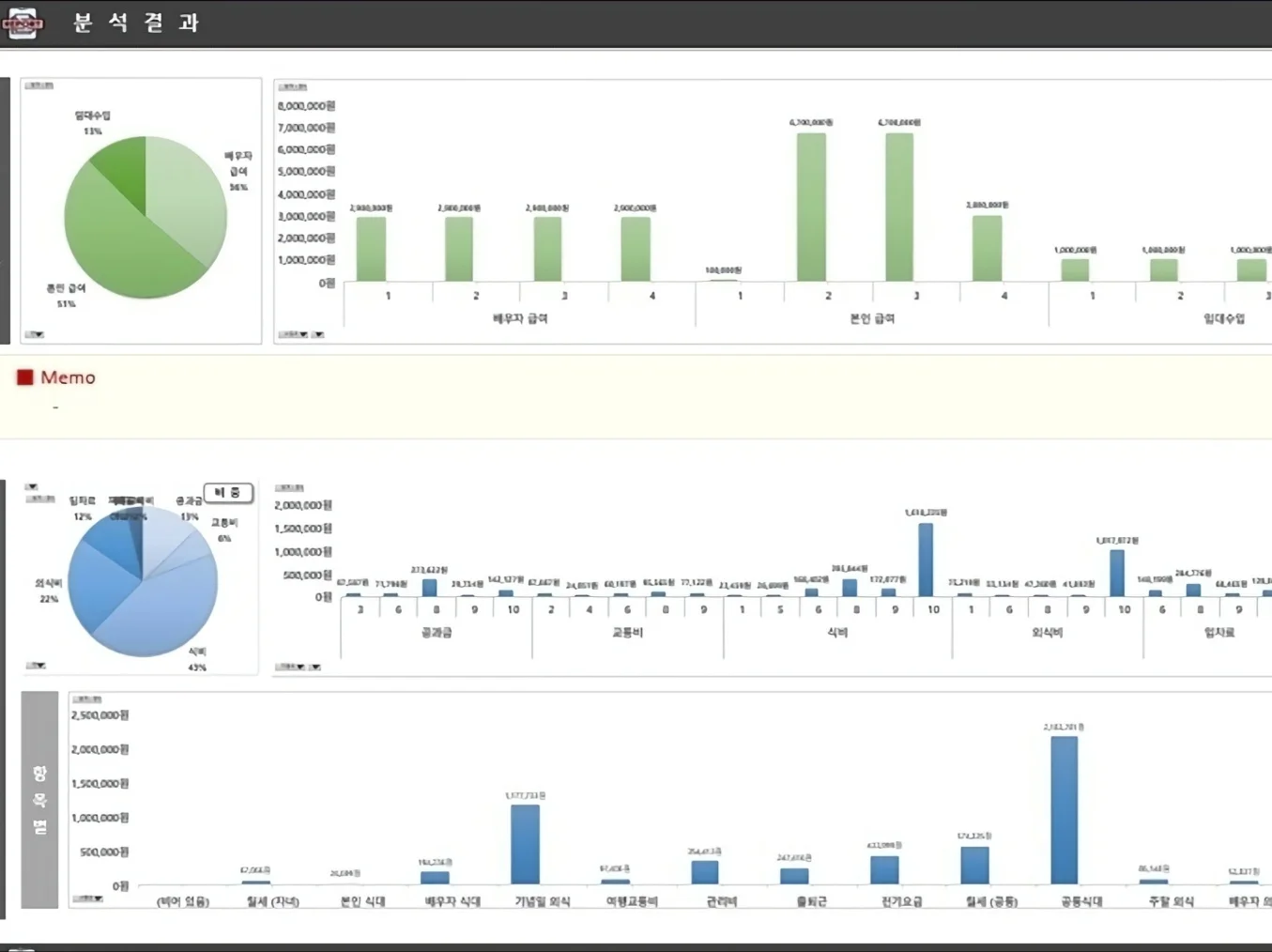Viewport: 1272px width, 952px height.
Task: Open axis field dropdown at bottom of item chart
Action: pos(87,898)
